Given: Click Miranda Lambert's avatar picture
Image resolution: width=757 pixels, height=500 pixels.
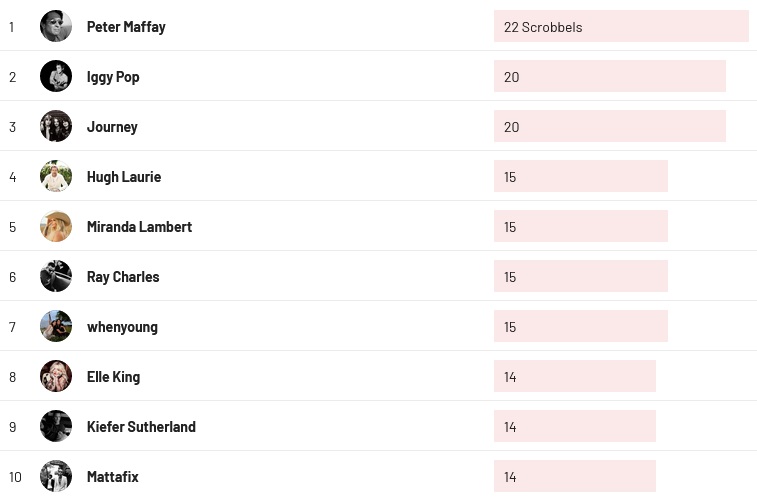Looking at the screenshot, I should pos(56,226).
